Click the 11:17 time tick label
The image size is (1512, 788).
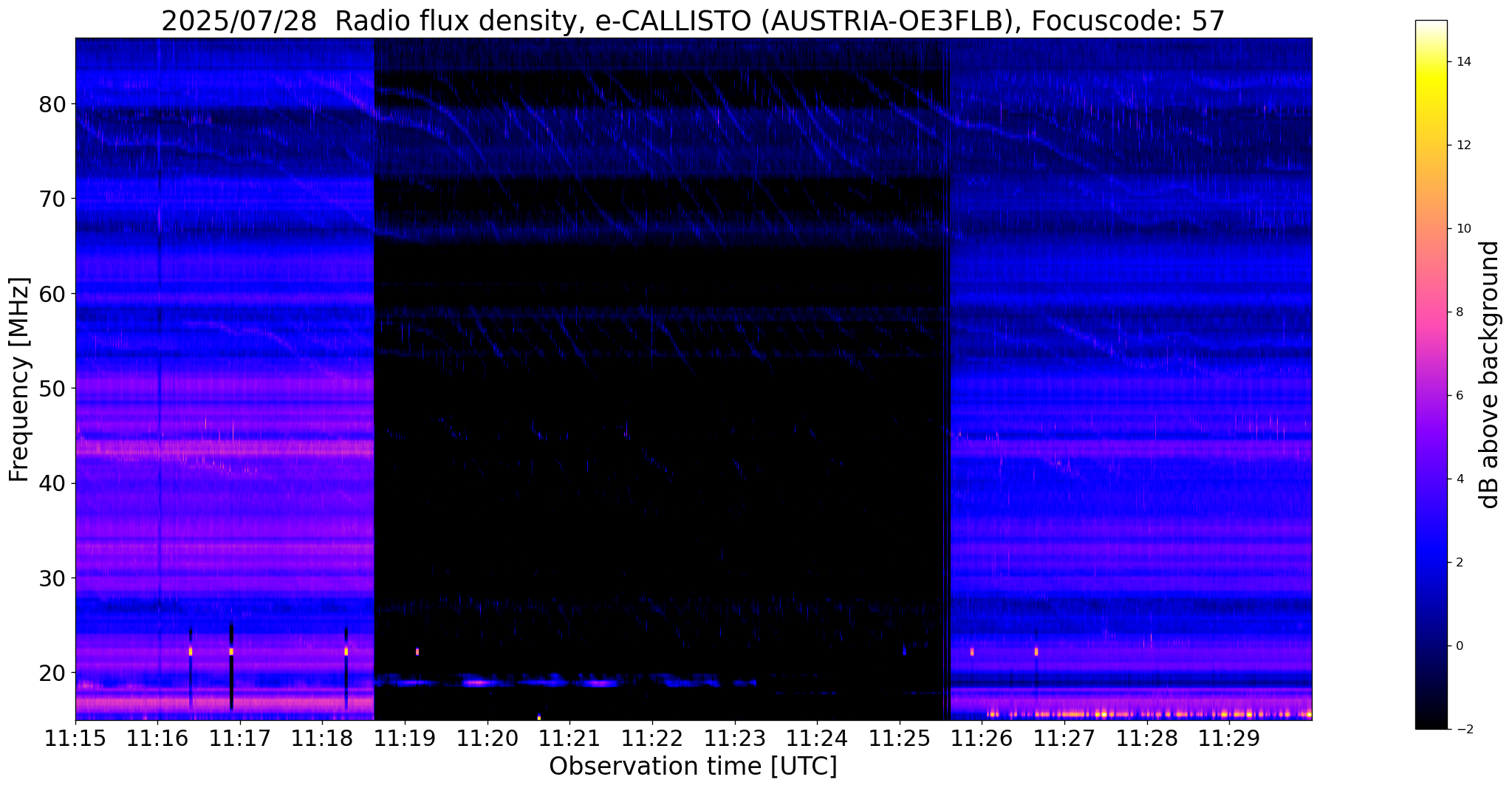(x=240, y=739)
